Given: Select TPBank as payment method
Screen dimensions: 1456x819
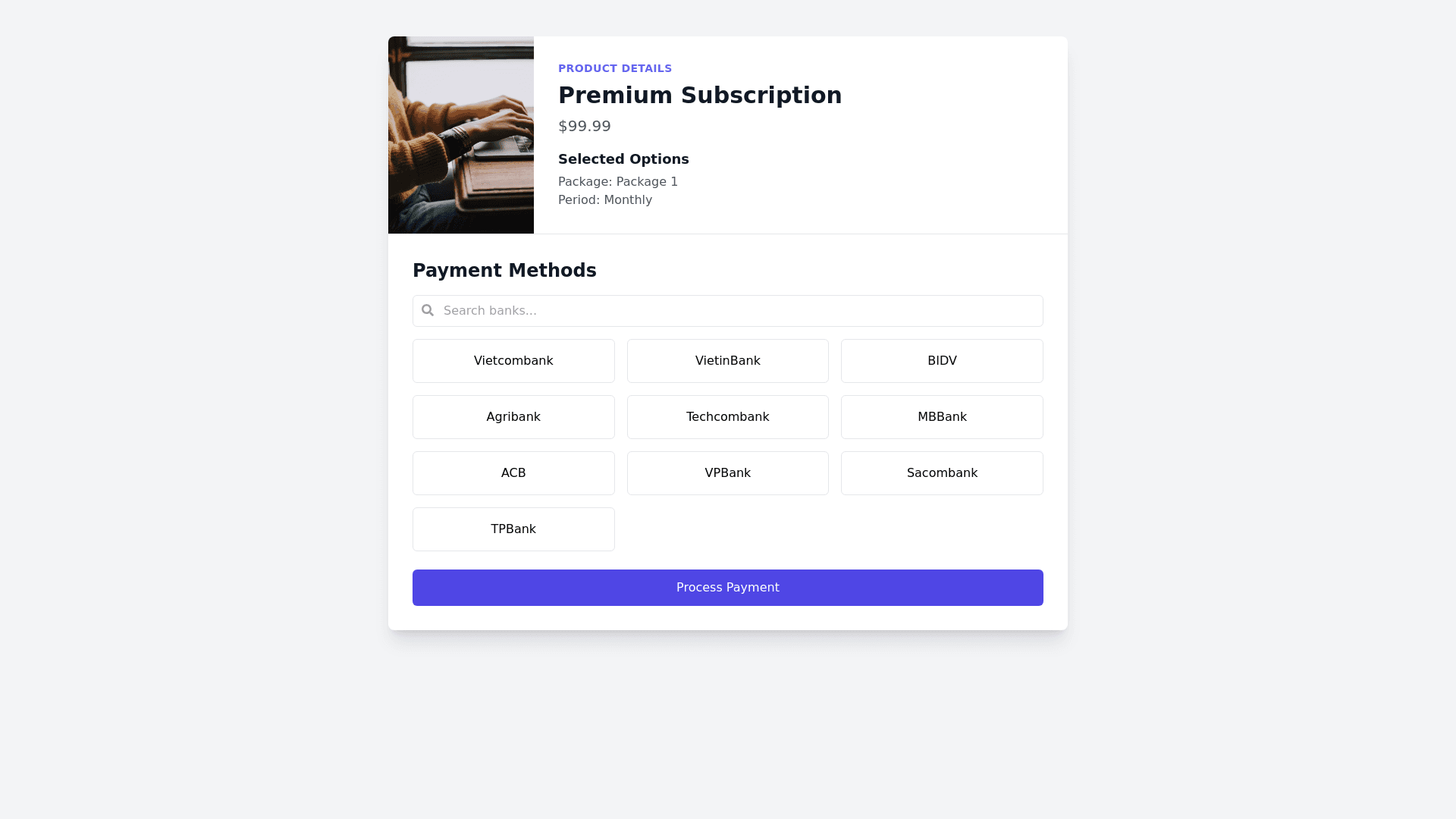Looking at the screenshot, I should (x=513, y=529).
